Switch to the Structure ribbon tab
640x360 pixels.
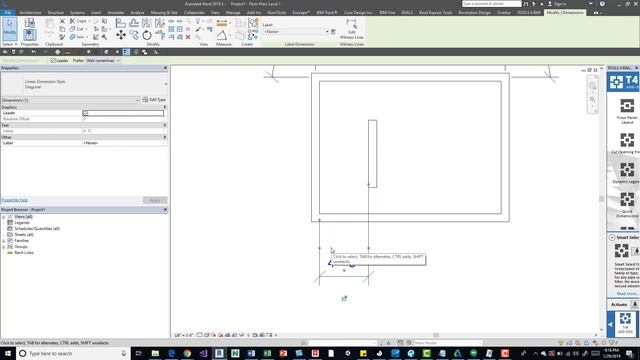pyautogui.click(x=56, y=13)
